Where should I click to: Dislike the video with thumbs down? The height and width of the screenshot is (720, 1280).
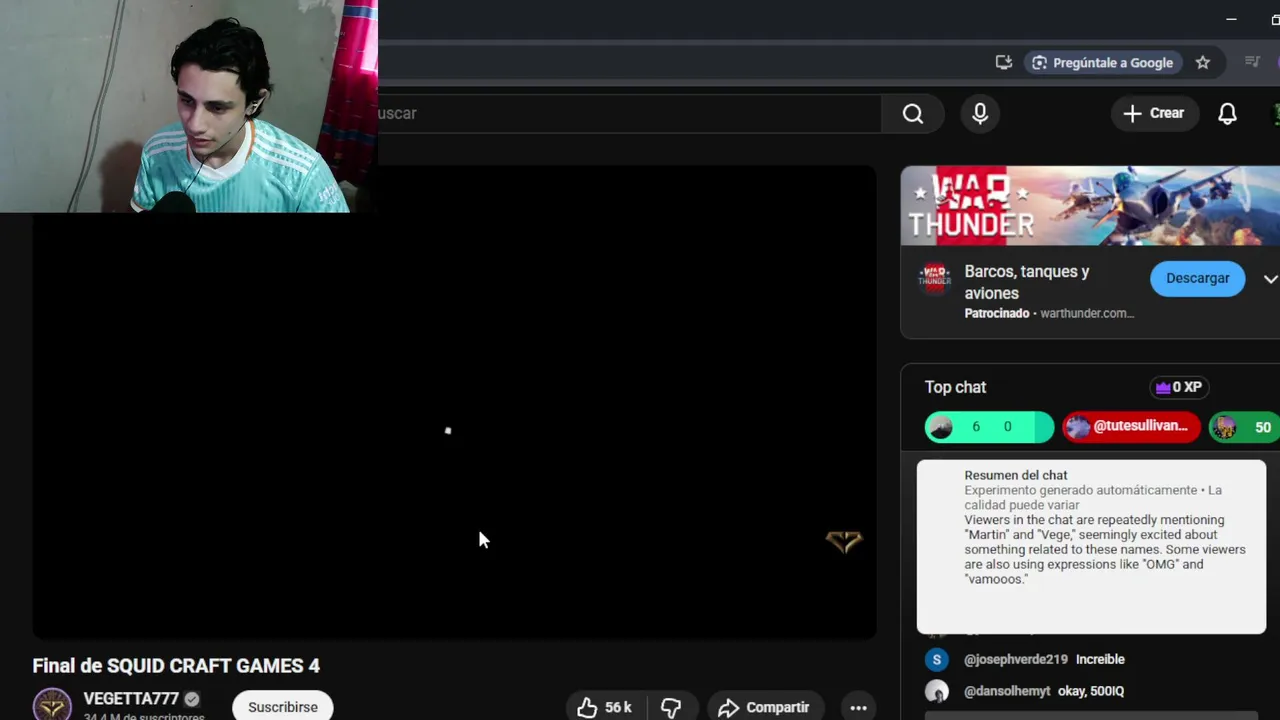coord(671,707)
